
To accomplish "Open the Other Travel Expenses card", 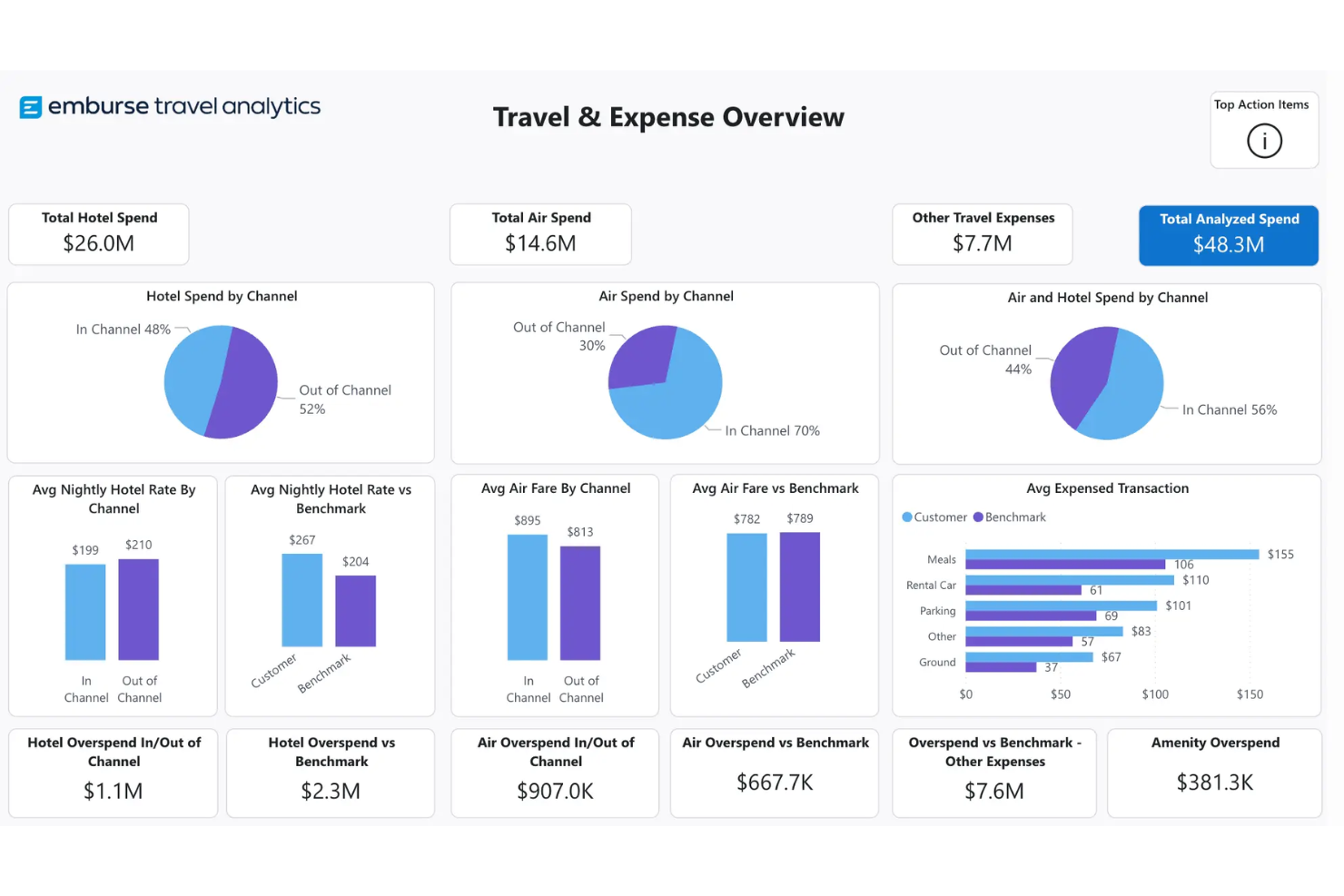I will (x=982, y=234).
